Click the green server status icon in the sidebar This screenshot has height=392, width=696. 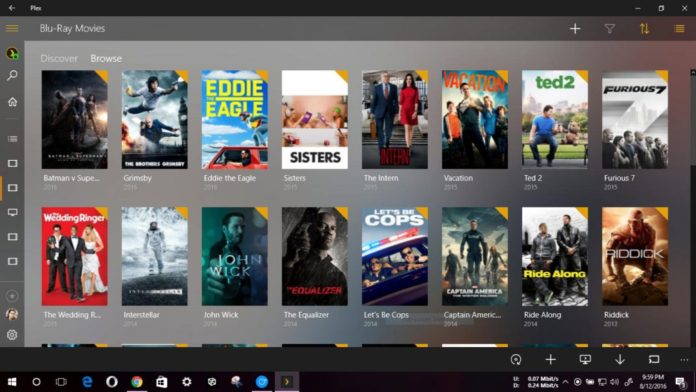pyautogui.click(x=12, y=54)
